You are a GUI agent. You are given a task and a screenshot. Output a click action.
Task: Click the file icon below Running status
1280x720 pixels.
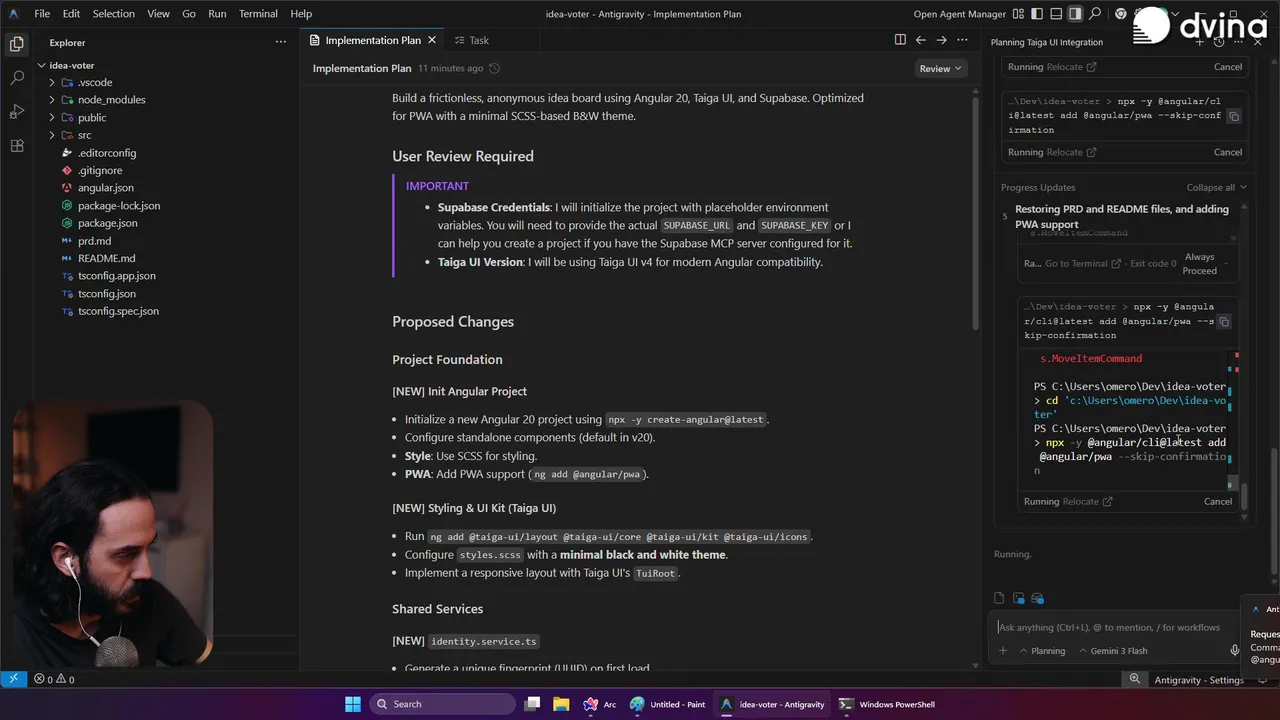point(999,598)
